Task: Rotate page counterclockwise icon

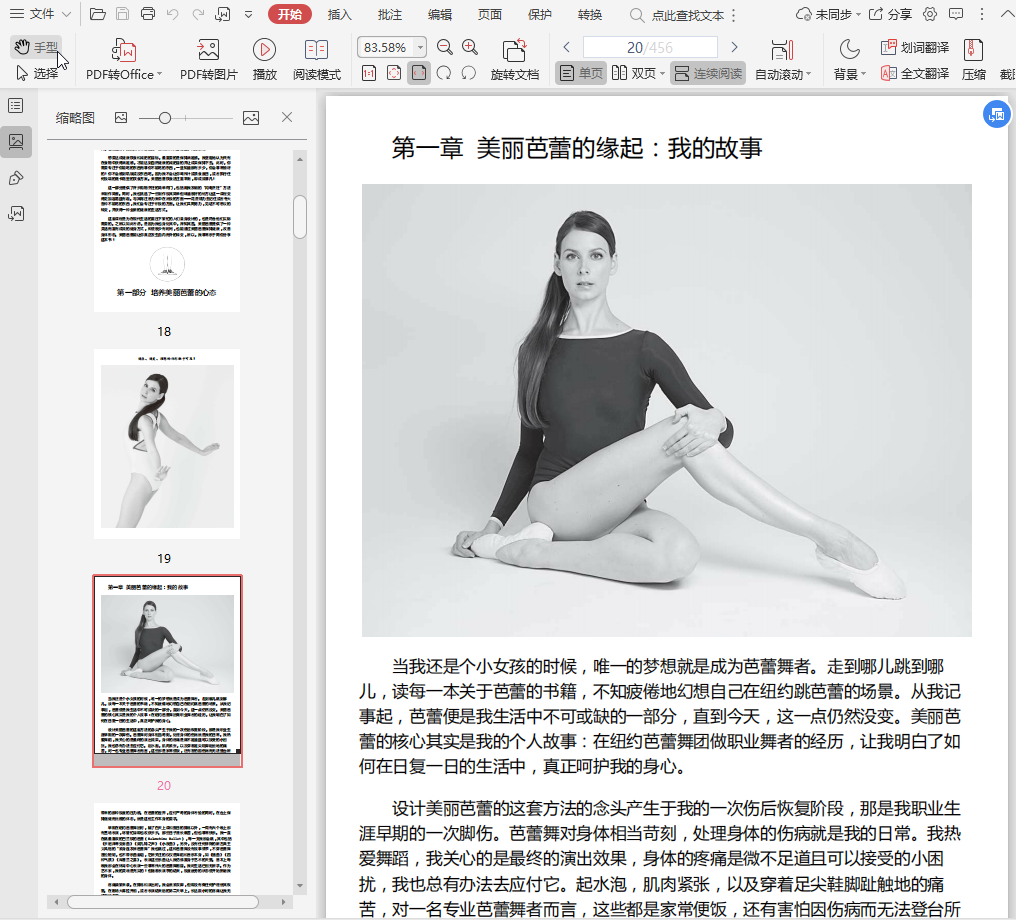Action: pyautogui.click(x=468, y=73)
